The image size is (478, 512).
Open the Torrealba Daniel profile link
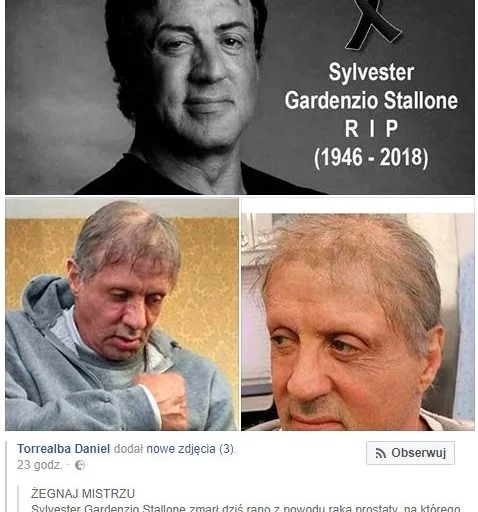click(63, 449)
